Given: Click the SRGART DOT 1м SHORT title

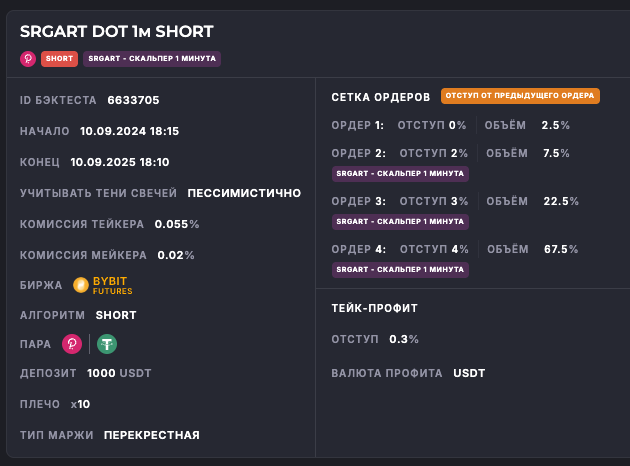Looking at the screenshot, I should coord(116,32).
